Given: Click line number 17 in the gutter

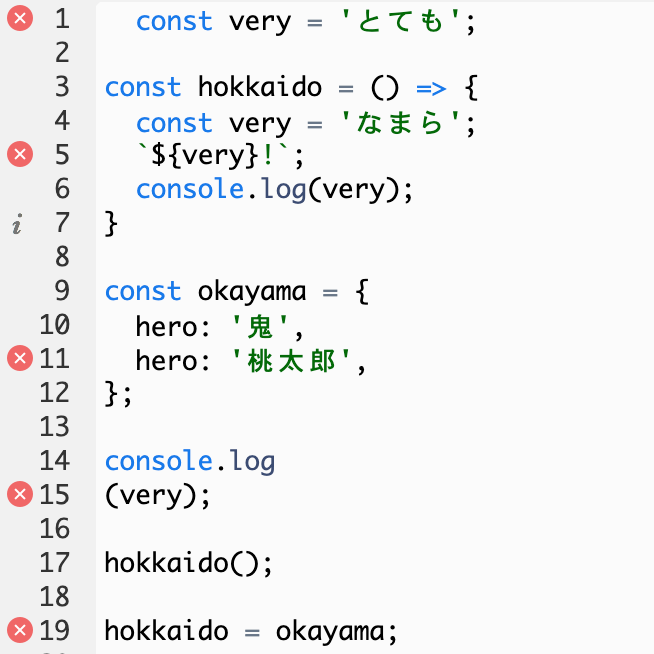Looking at the screenshot, I should (55, 562).
